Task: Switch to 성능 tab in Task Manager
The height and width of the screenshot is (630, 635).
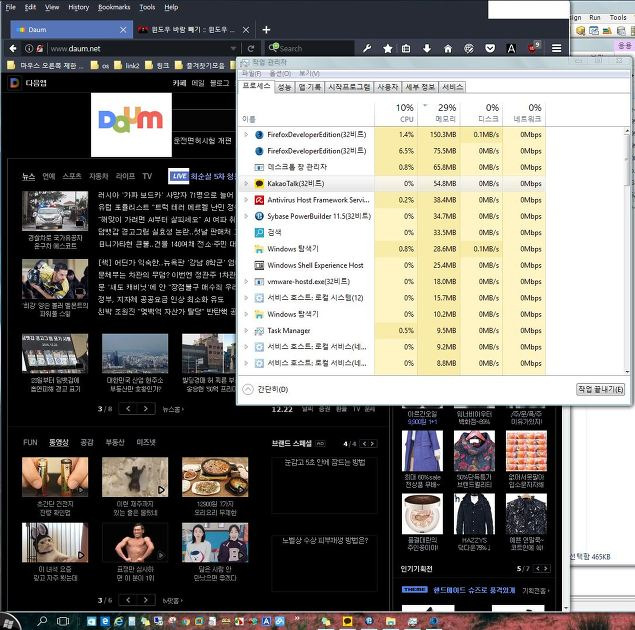Action: [285, 87]
